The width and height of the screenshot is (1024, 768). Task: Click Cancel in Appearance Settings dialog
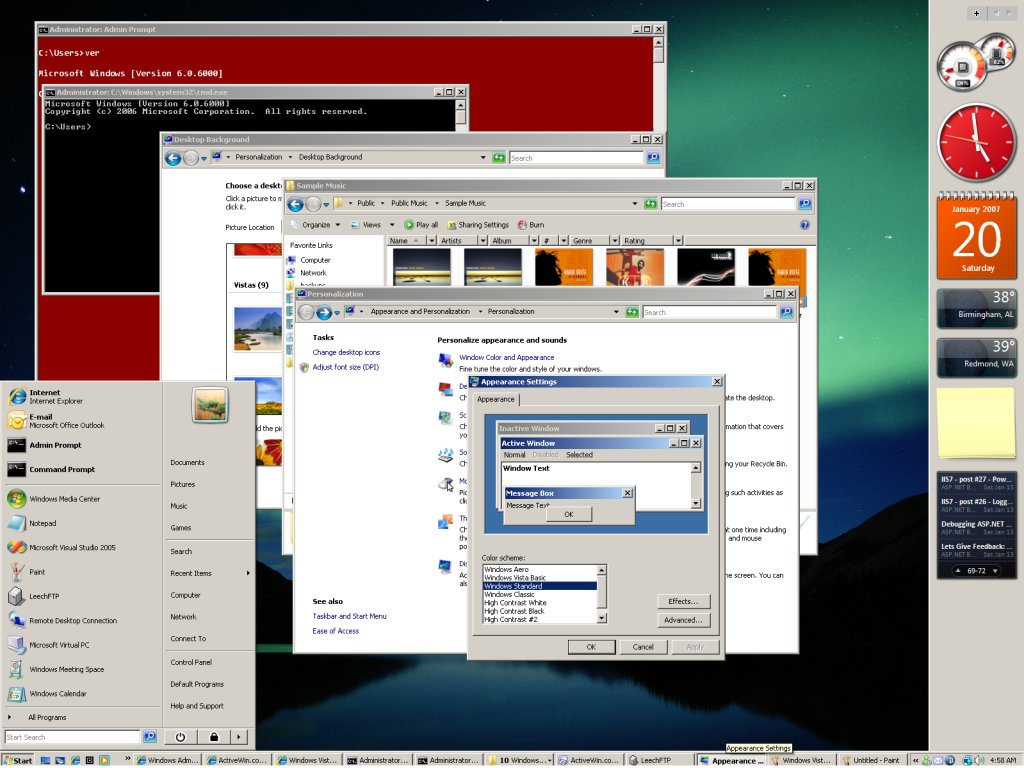[643, 647]
